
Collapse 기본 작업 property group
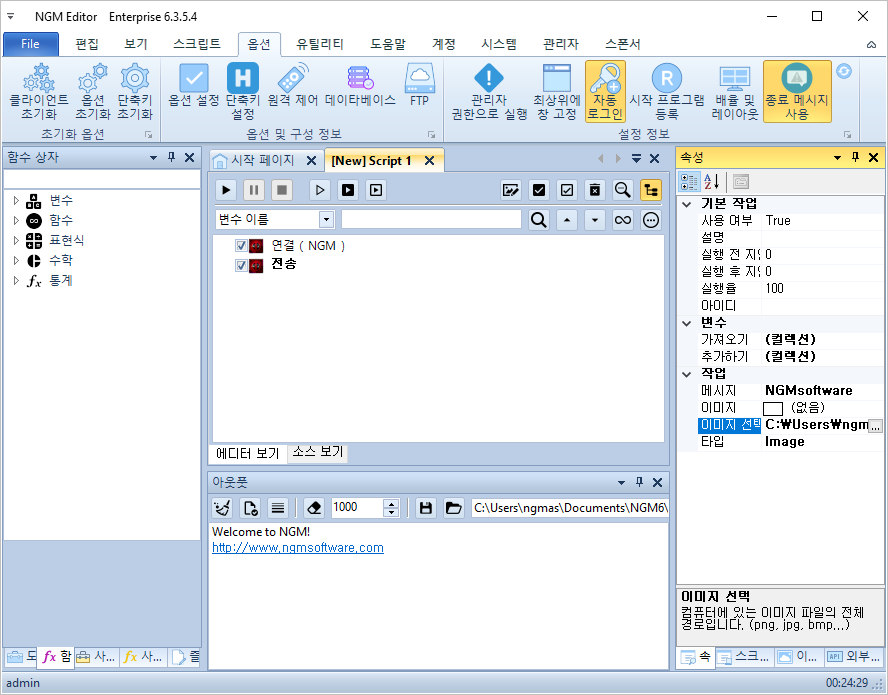(686, 204)
